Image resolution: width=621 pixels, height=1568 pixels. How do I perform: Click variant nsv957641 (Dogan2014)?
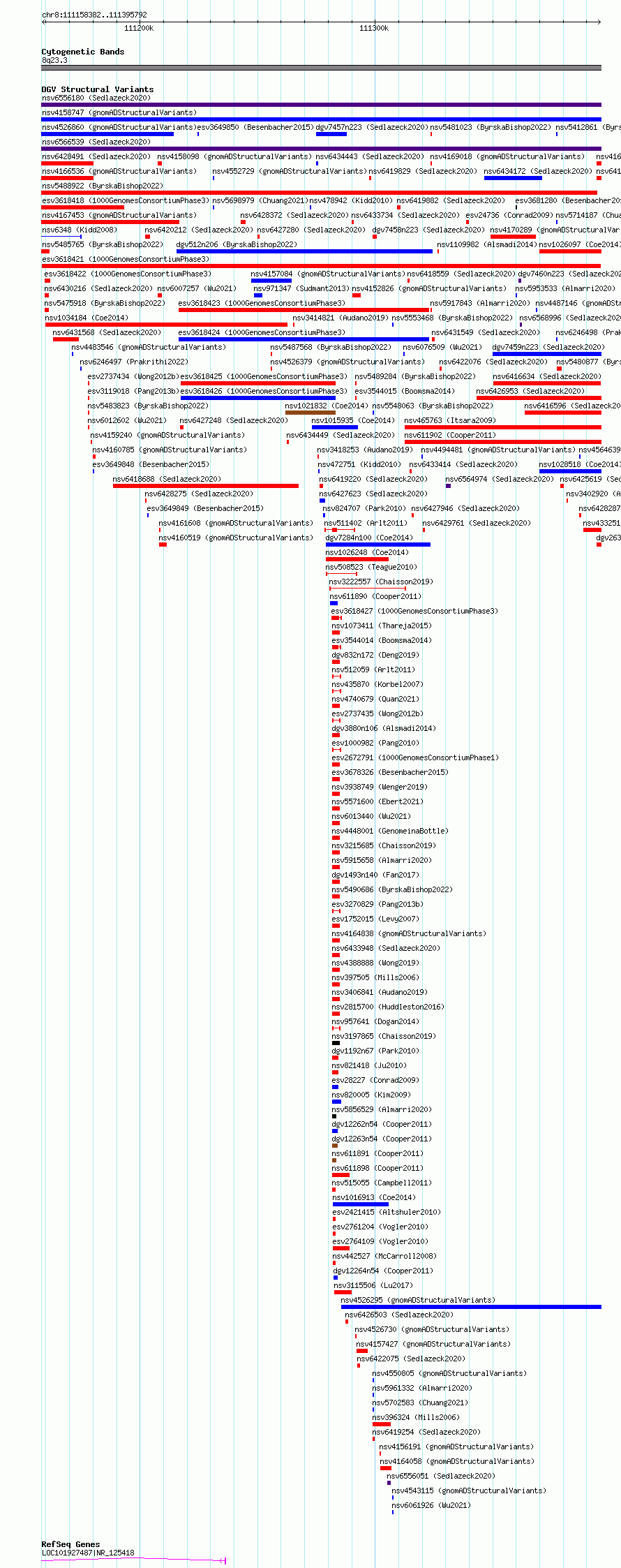tap(374, 1021)
